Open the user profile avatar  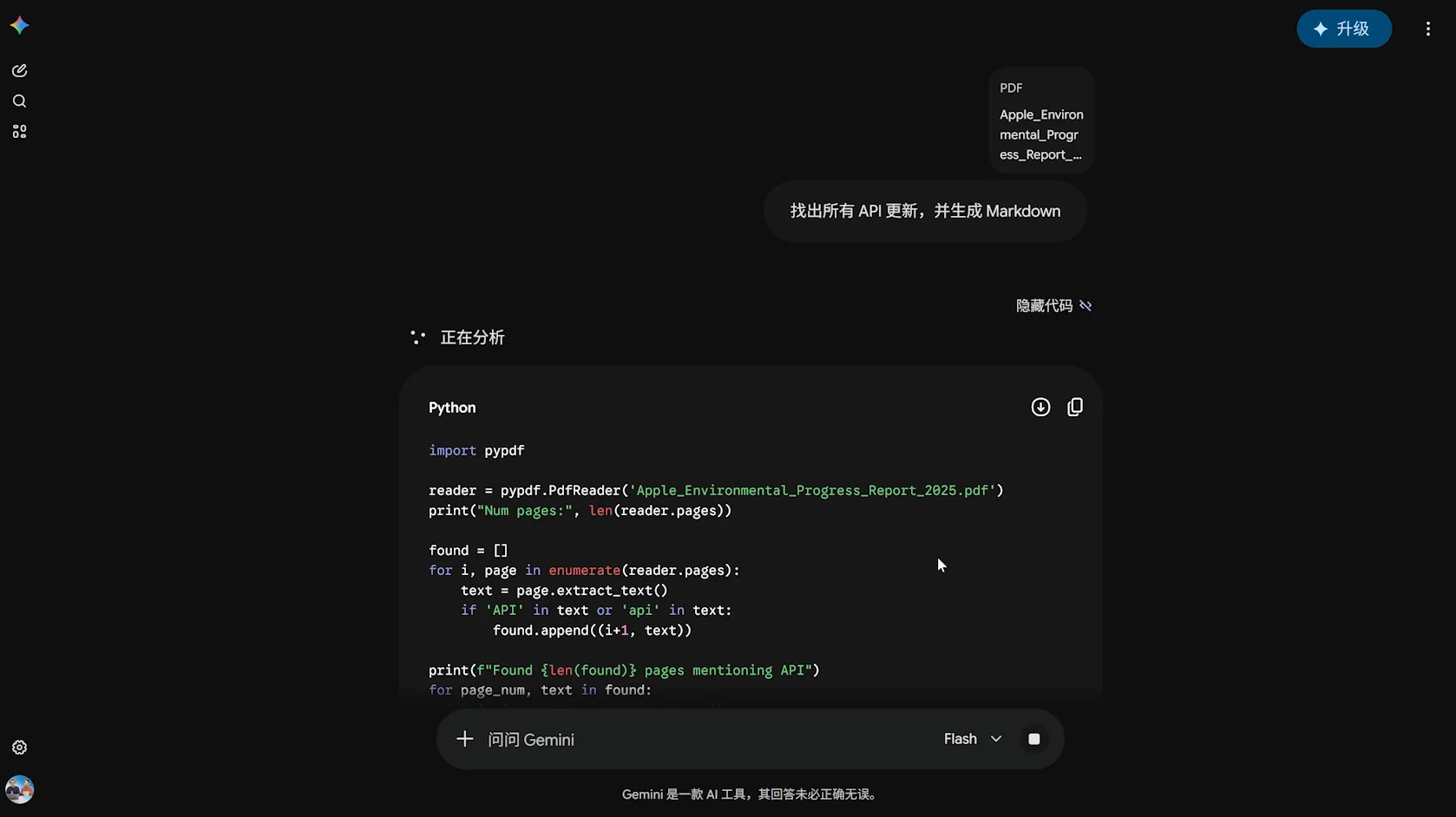[19, 789]
